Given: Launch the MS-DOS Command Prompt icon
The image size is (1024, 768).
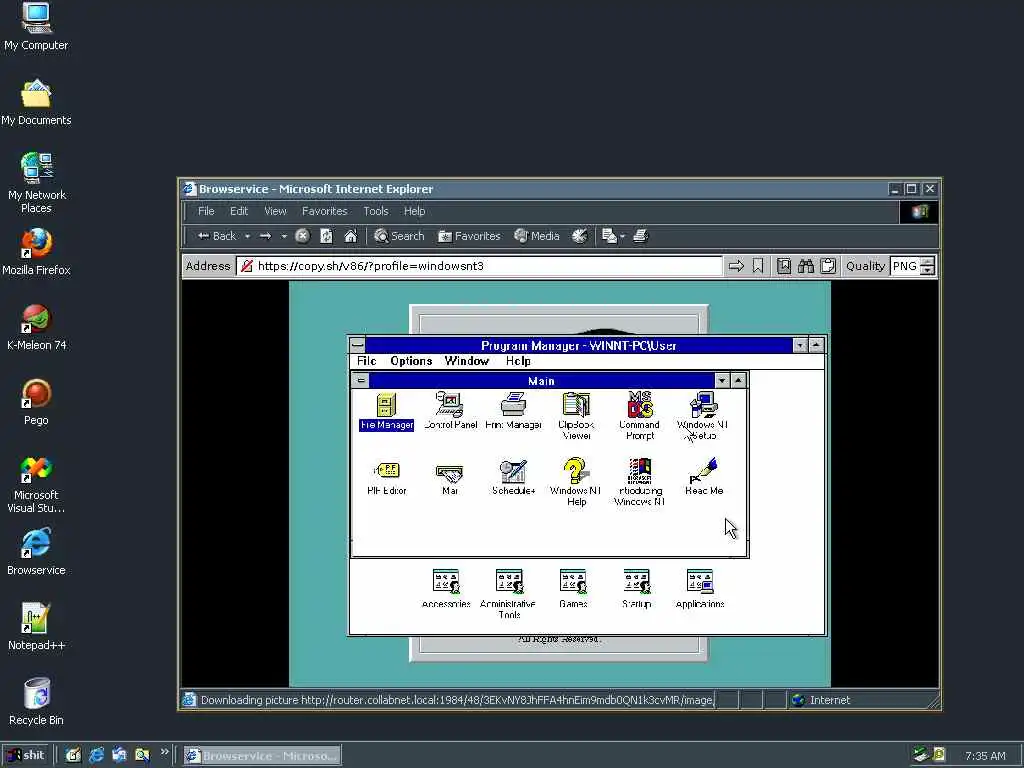Looking at the screenshot, I should click(639, 416).
